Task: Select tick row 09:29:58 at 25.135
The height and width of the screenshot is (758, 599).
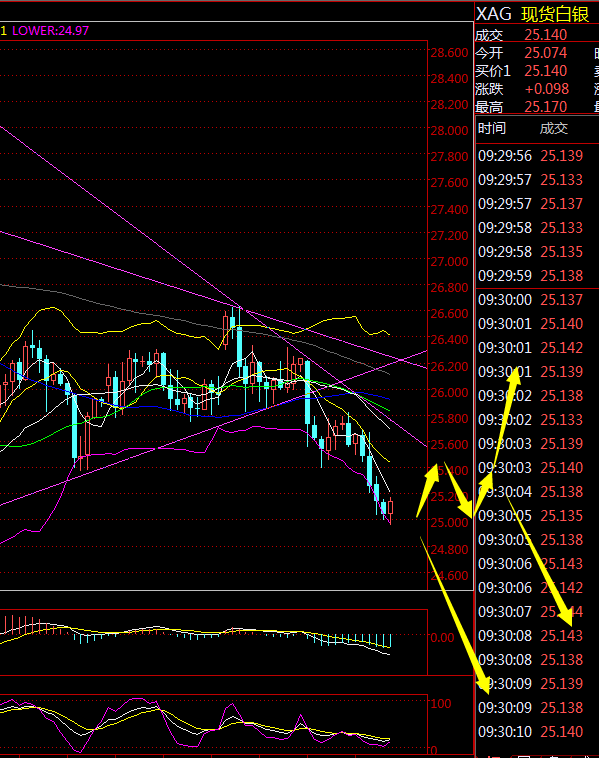Action: coord(530,252)
